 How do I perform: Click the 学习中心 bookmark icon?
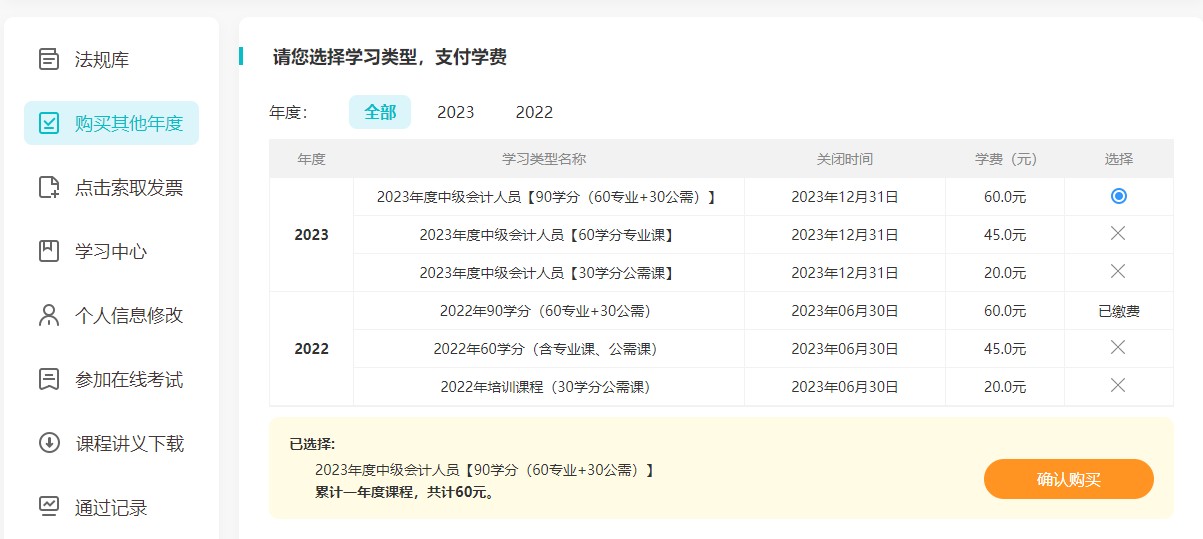click(49, 251)
